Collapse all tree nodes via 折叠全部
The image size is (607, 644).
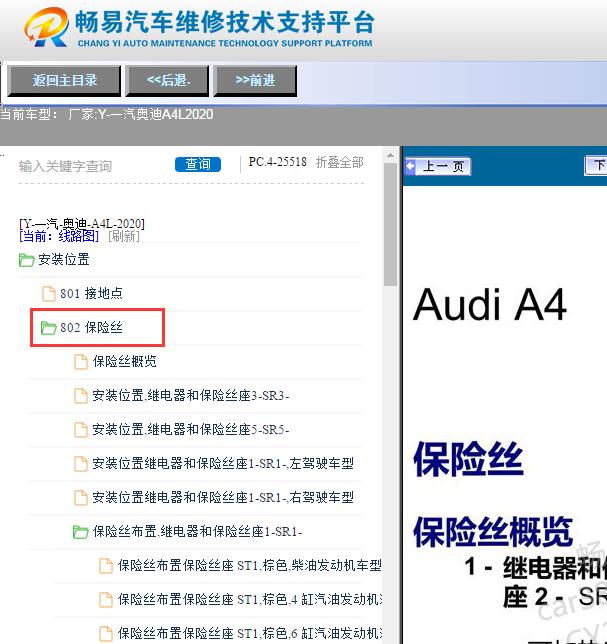coord(339,163)
